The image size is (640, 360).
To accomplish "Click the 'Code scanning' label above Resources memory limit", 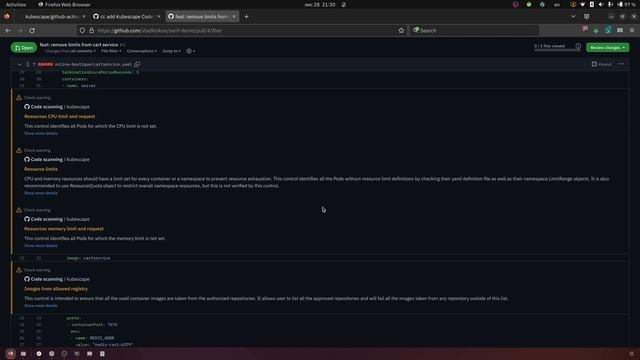I will 47,219.
